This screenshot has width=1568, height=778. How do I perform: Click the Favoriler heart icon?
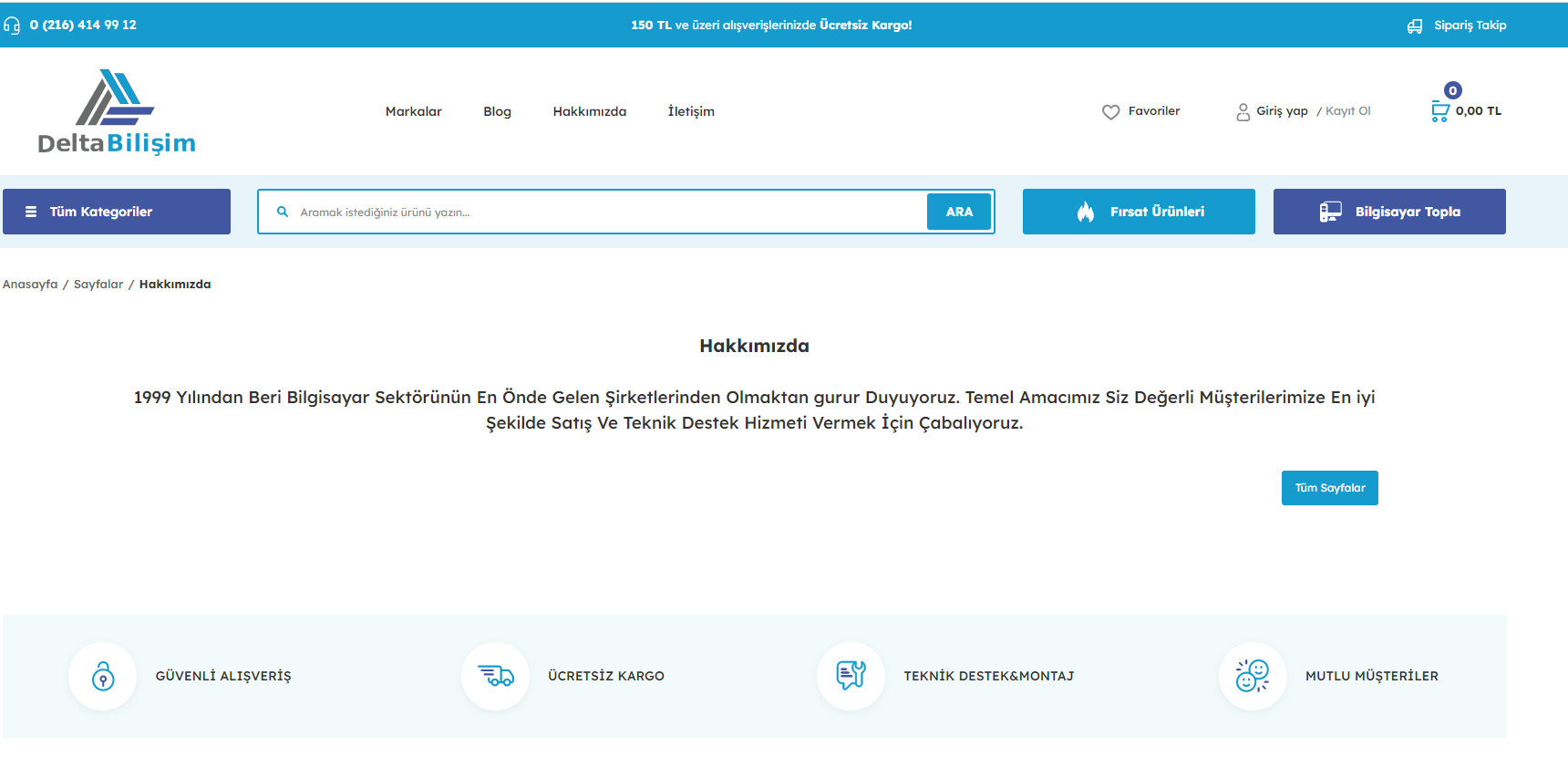pyautogui.click(x=1110, y=112)
